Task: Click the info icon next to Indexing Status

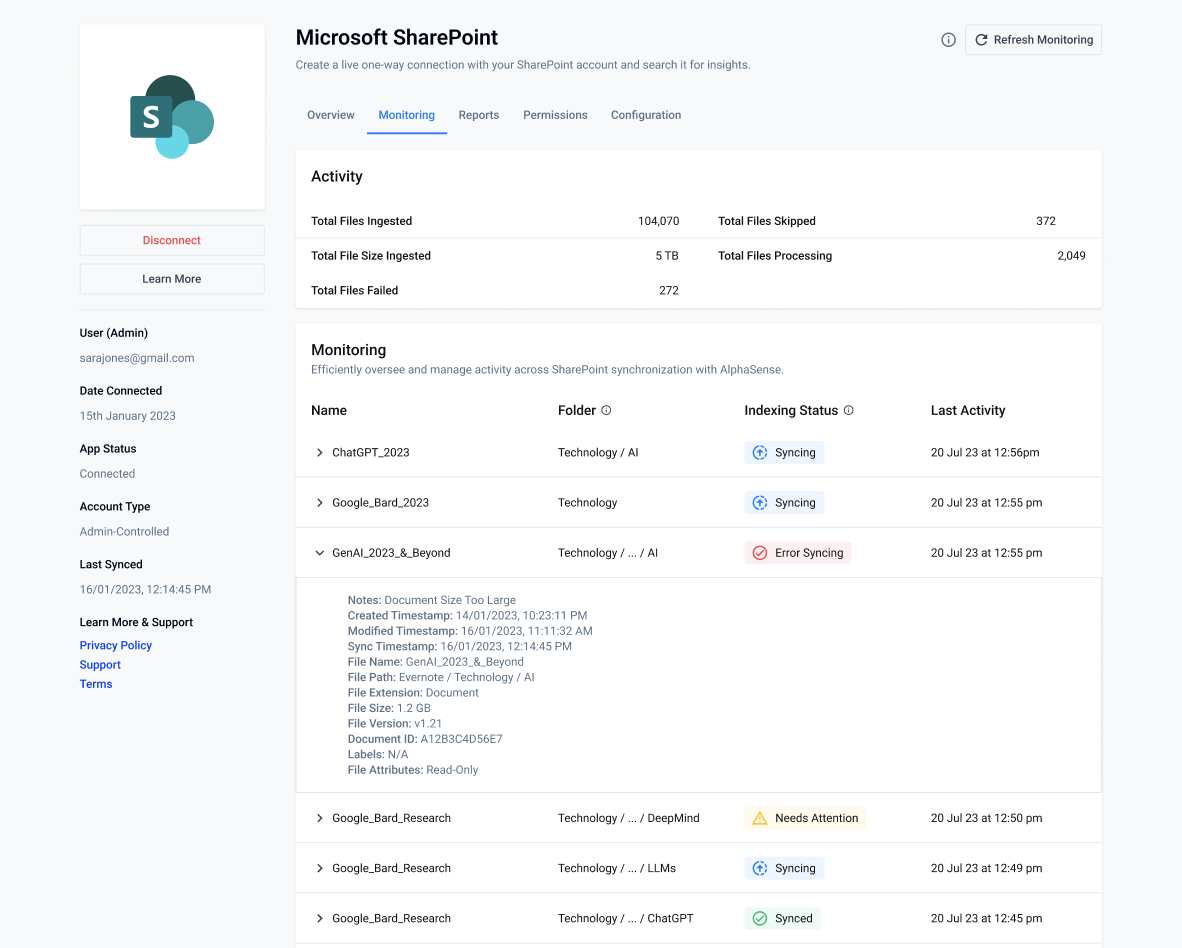Action: point(848,410)
